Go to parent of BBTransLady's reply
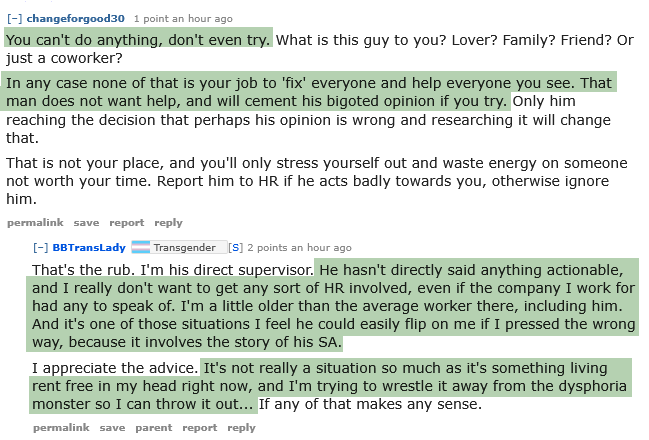This screenshot has width=649, height=440. tap(153, 428)
